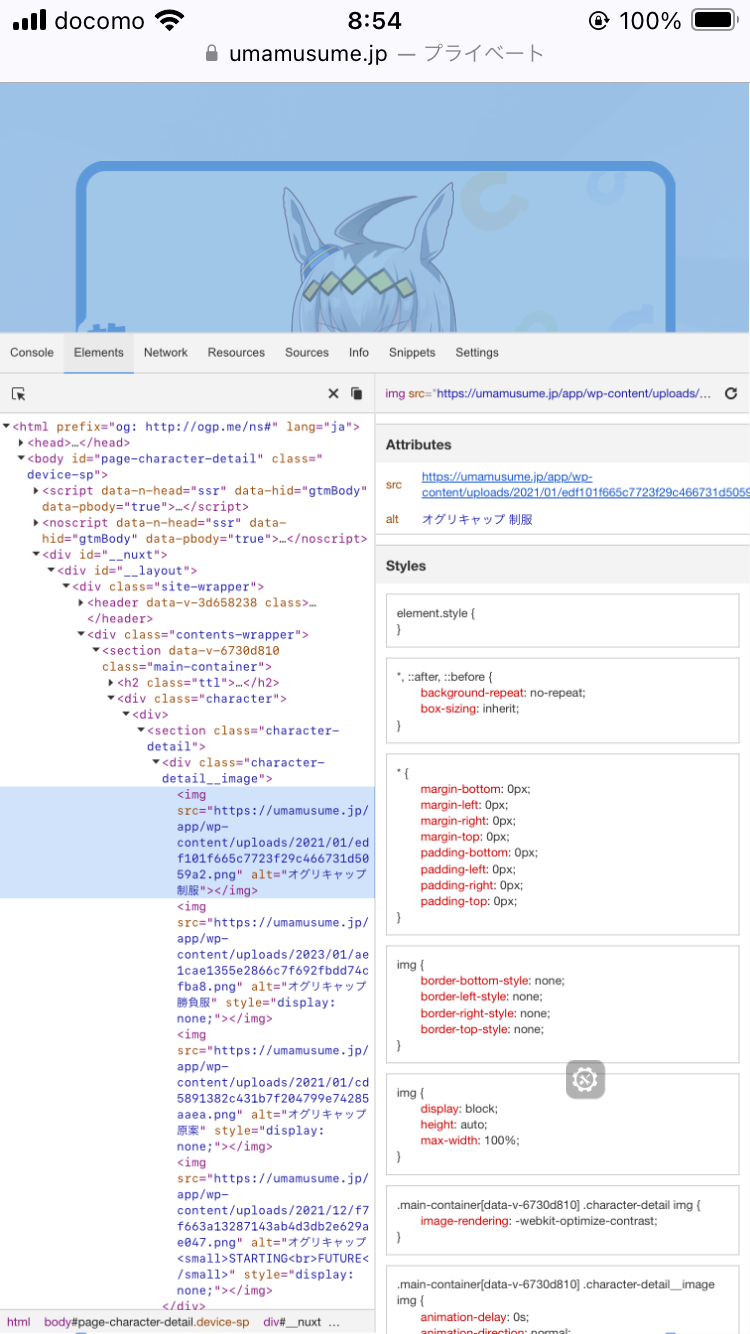The image size is (750, 1334).
Task: Tap the lock icon in address bar
Action: [x=211, y=54]
